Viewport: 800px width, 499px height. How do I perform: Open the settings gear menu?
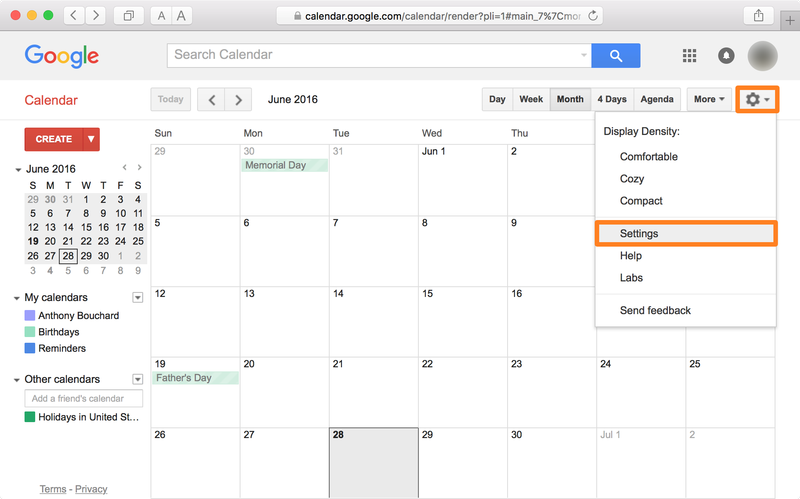pos(757,99)
